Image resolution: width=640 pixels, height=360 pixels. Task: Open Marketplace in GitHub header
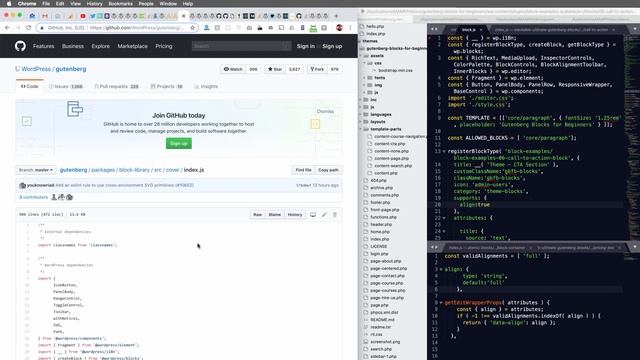click(133, 46)
